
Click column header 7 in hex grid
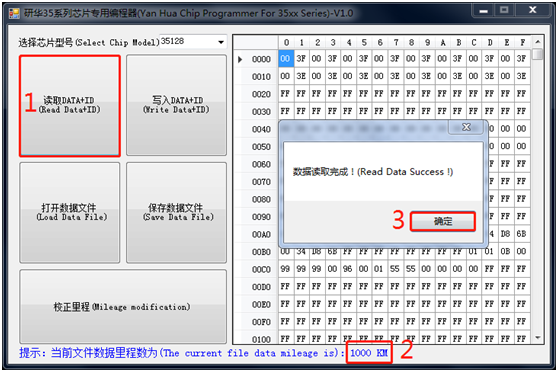click(x=395, y=43)
